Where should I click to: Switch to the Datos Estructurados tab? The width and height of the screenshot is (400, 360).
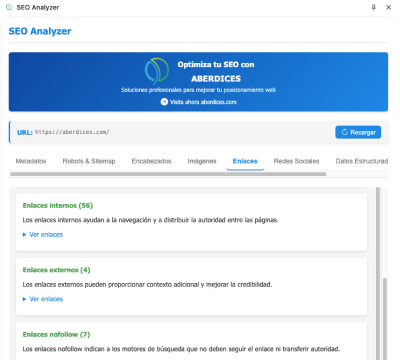coord(362,161)
